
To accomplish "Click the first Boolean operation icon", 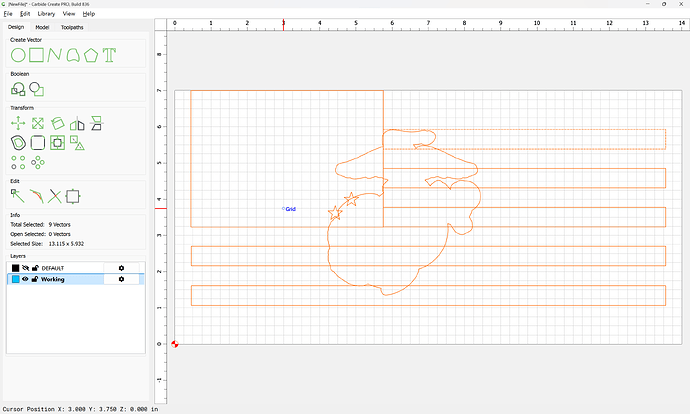I will [18, 89].
